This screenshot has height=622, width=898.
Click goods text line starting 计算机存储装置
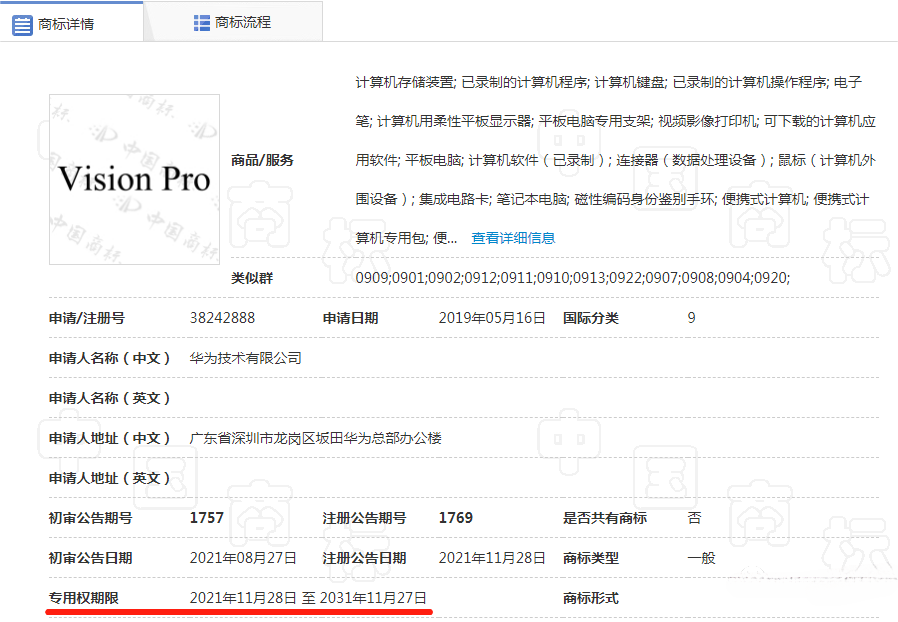[x=608, y=82]
